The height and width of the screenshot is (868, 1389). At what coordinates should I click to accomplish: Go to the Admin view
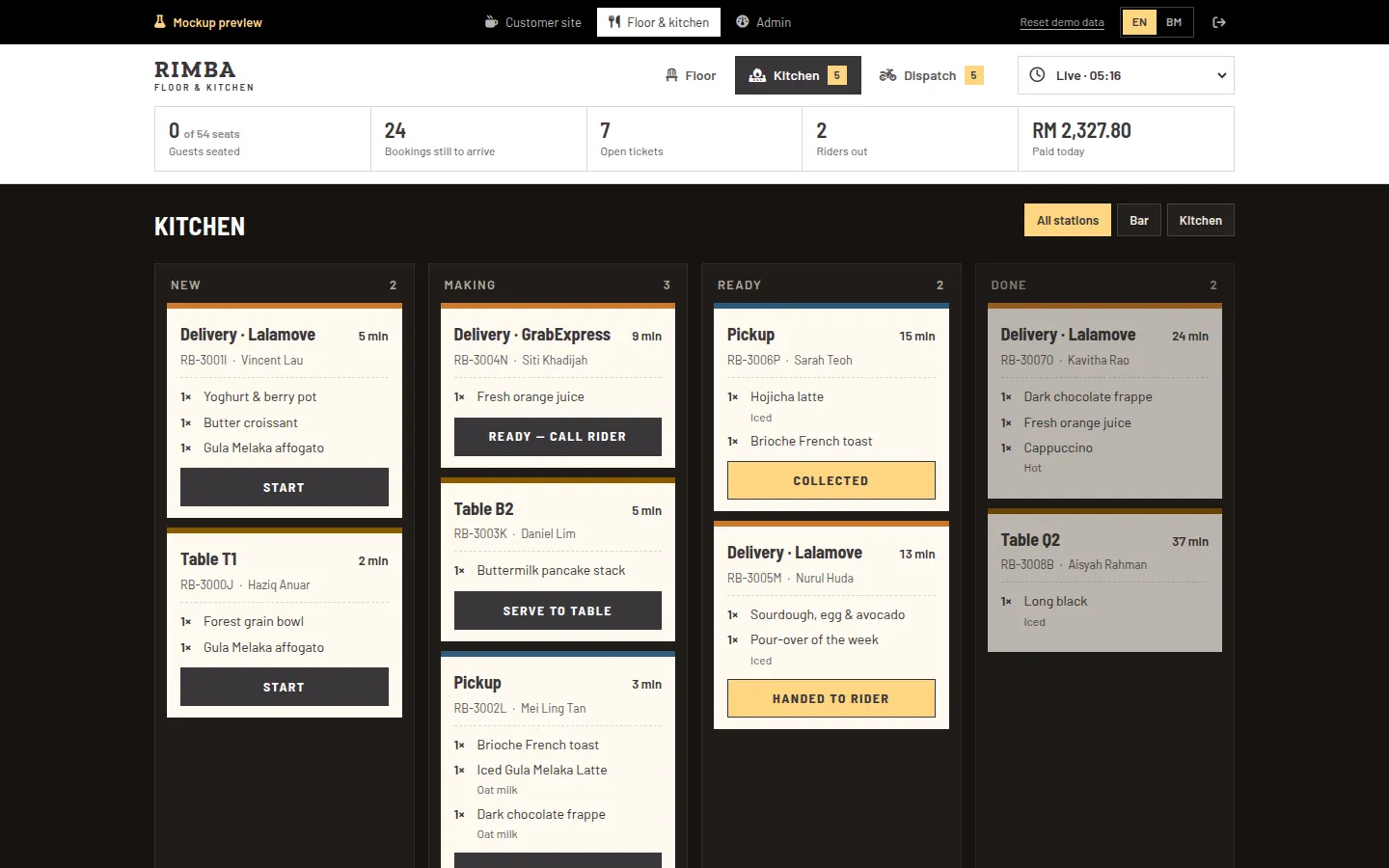coord(763,22)
